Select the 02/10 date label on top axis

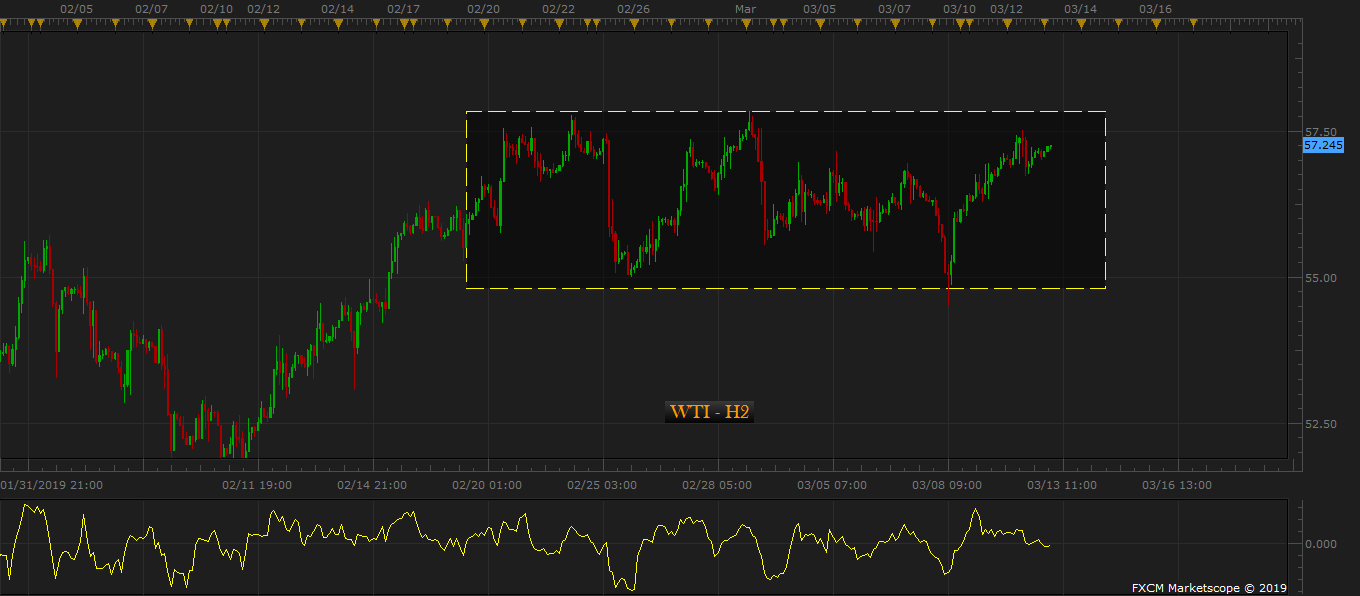[x=216, y=9]
